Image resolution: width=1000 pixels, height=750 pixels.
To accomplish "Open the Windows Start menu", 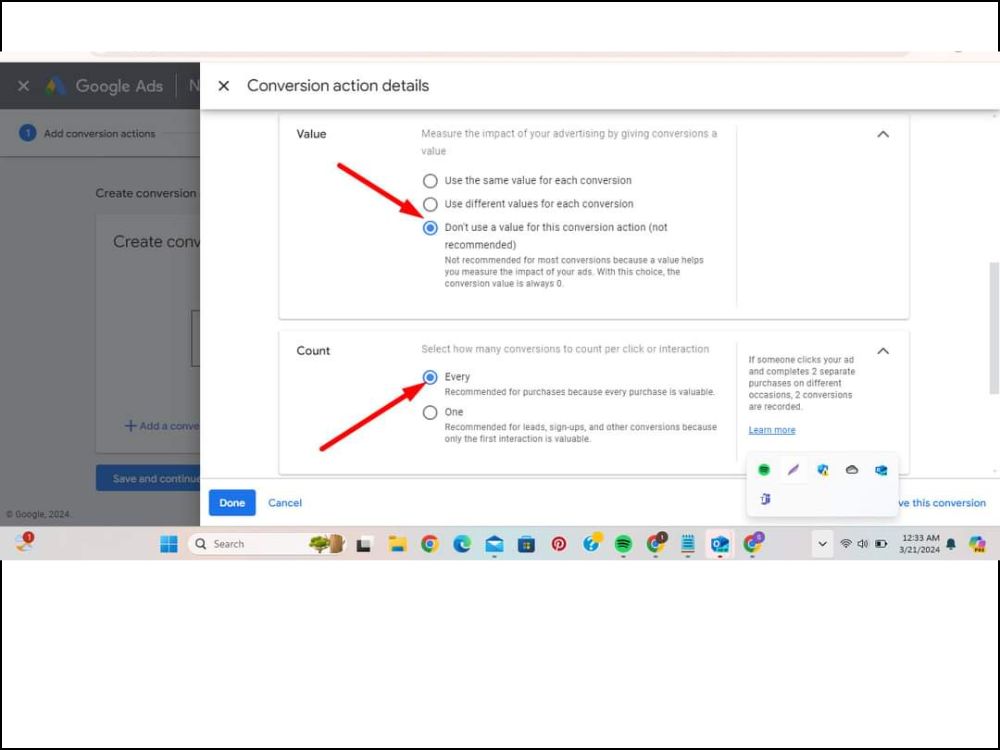I will click(169, 544).
